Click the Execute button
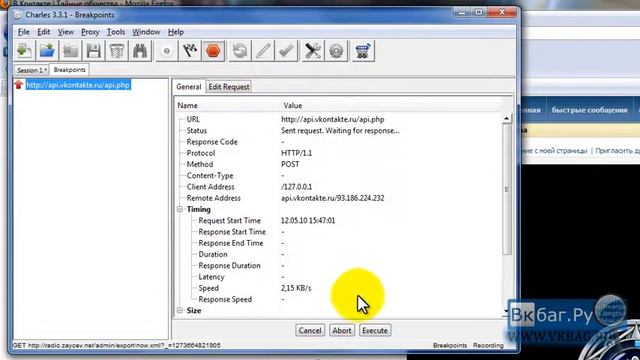Image resolution: width=640 pixels, height=360 pixels. 375,330
